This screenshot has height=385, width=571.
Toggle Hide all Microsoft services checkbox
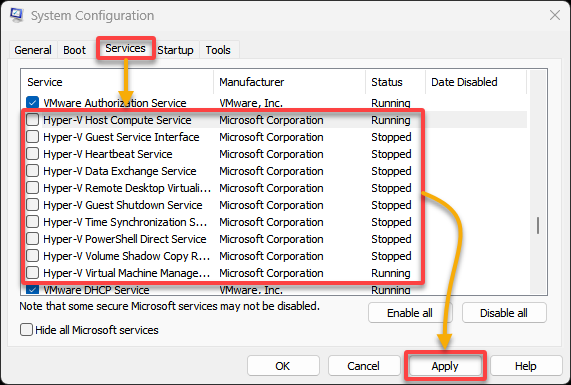pos(26,330)
